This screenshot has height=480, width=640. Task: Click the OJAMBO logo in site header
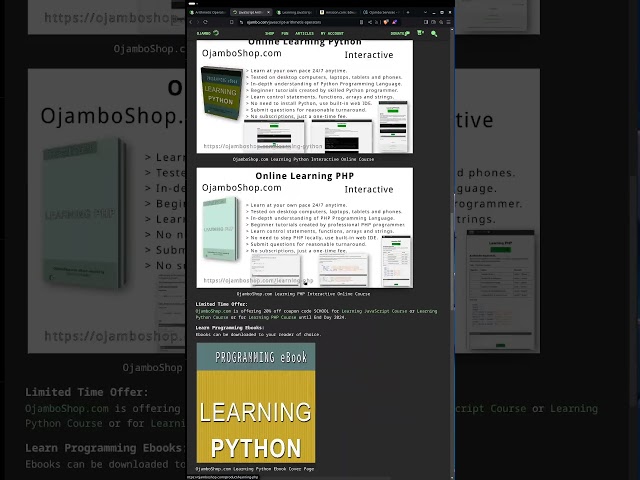coord(208,33)
